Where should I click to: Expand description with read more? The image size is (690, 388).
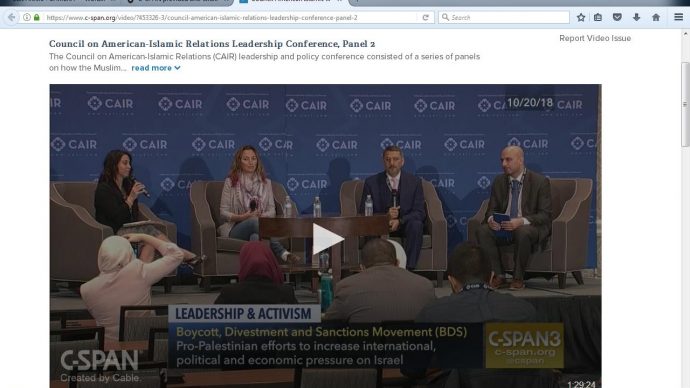156,68
